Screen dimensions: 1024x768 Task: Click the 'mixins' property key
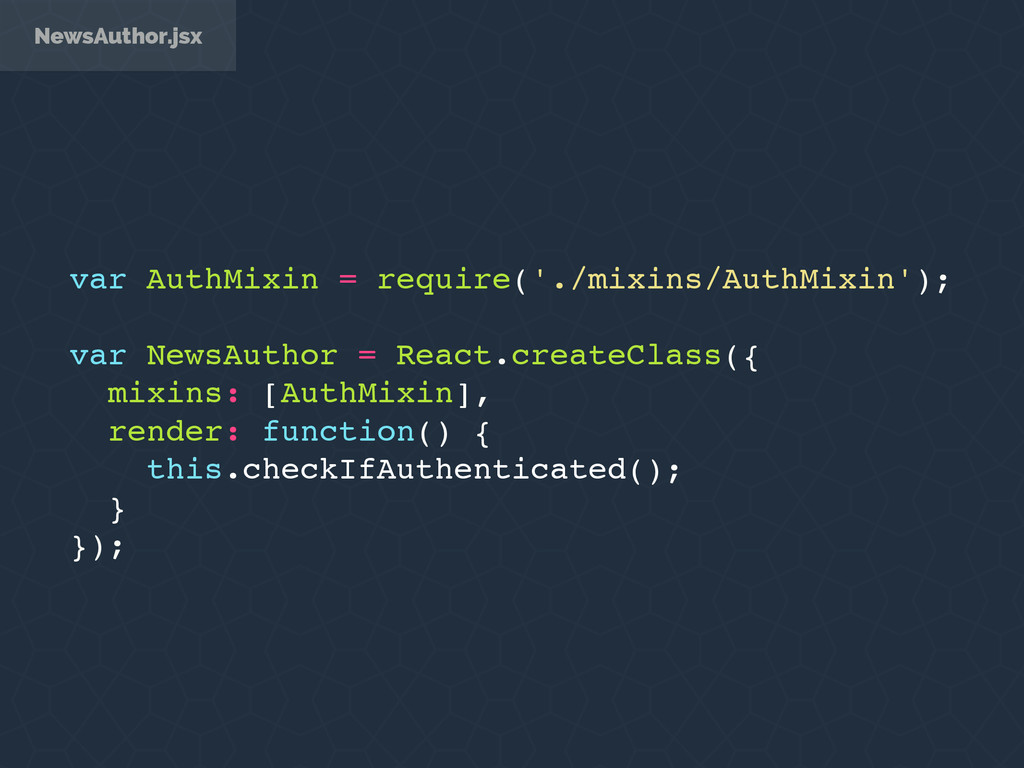tap(165, 393)
